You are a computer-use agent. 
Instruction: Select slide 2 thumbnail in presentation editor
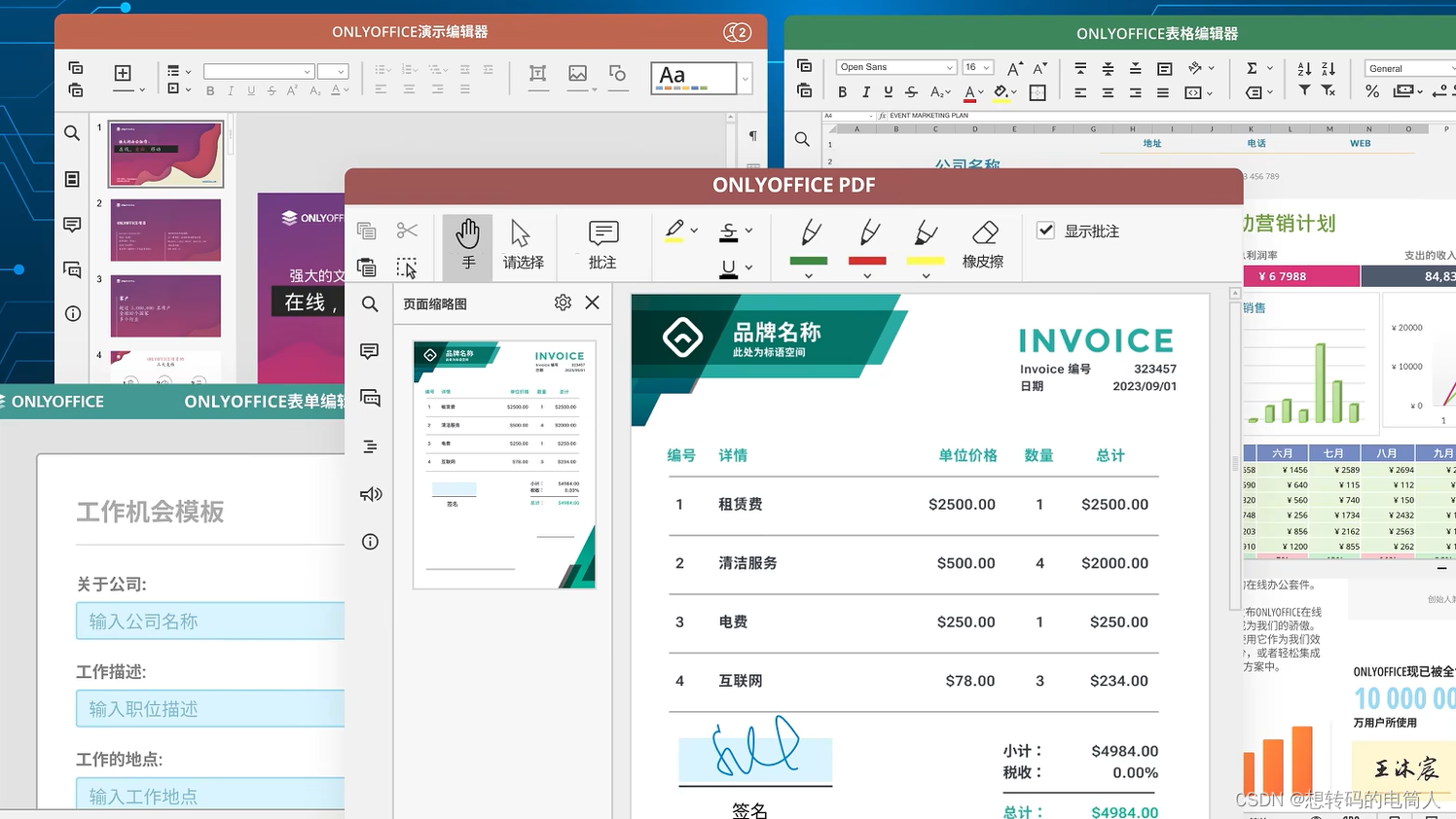[165, 230]
